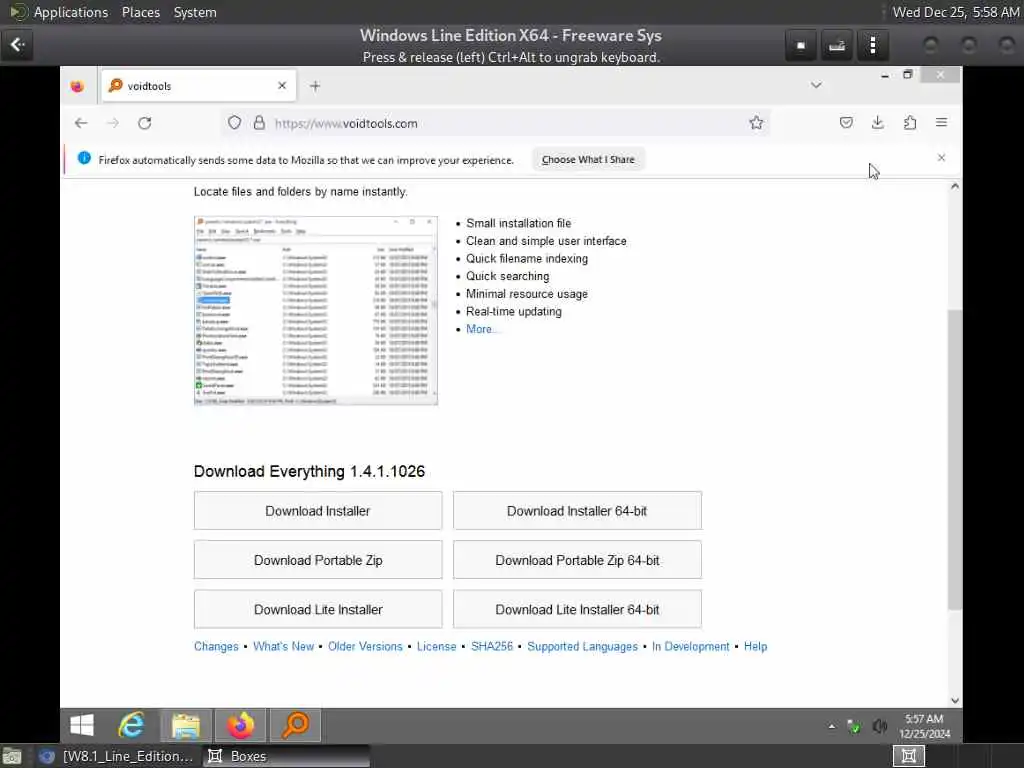Launch Internet Explorer from taskbar
This screenshot has height=768, width=1024.
[x=131, y=725]
